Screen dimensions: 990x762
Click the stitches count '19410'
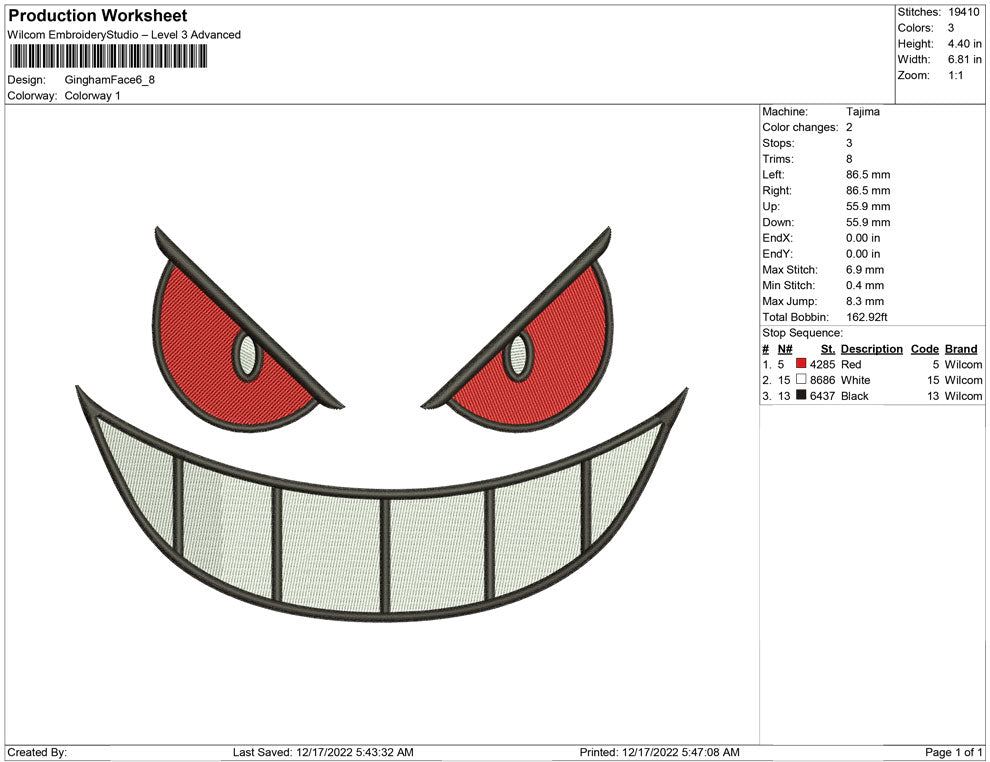tap(963, 12)
